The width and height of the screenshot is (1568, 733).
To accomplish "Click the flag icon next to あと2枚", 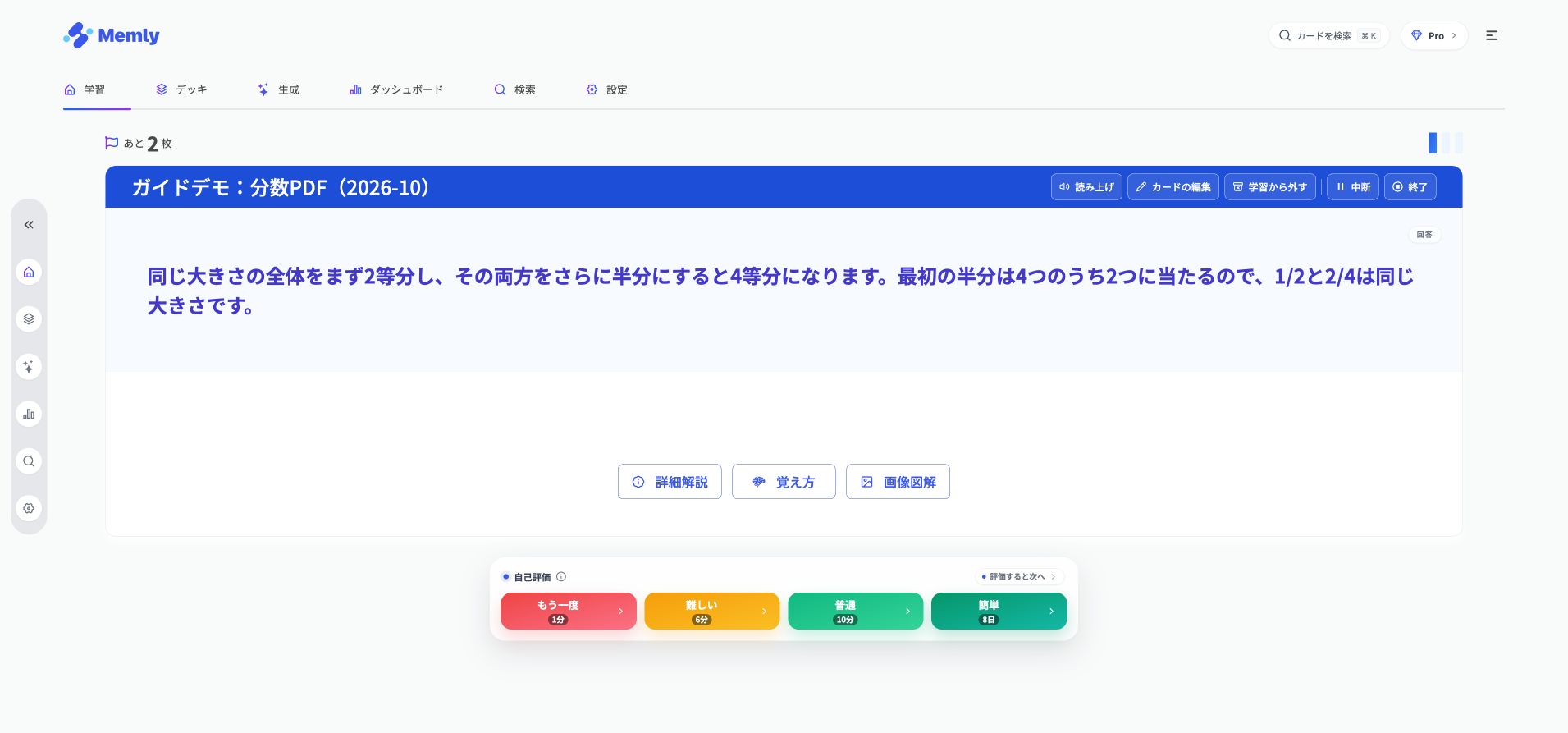I will point(112,143).
